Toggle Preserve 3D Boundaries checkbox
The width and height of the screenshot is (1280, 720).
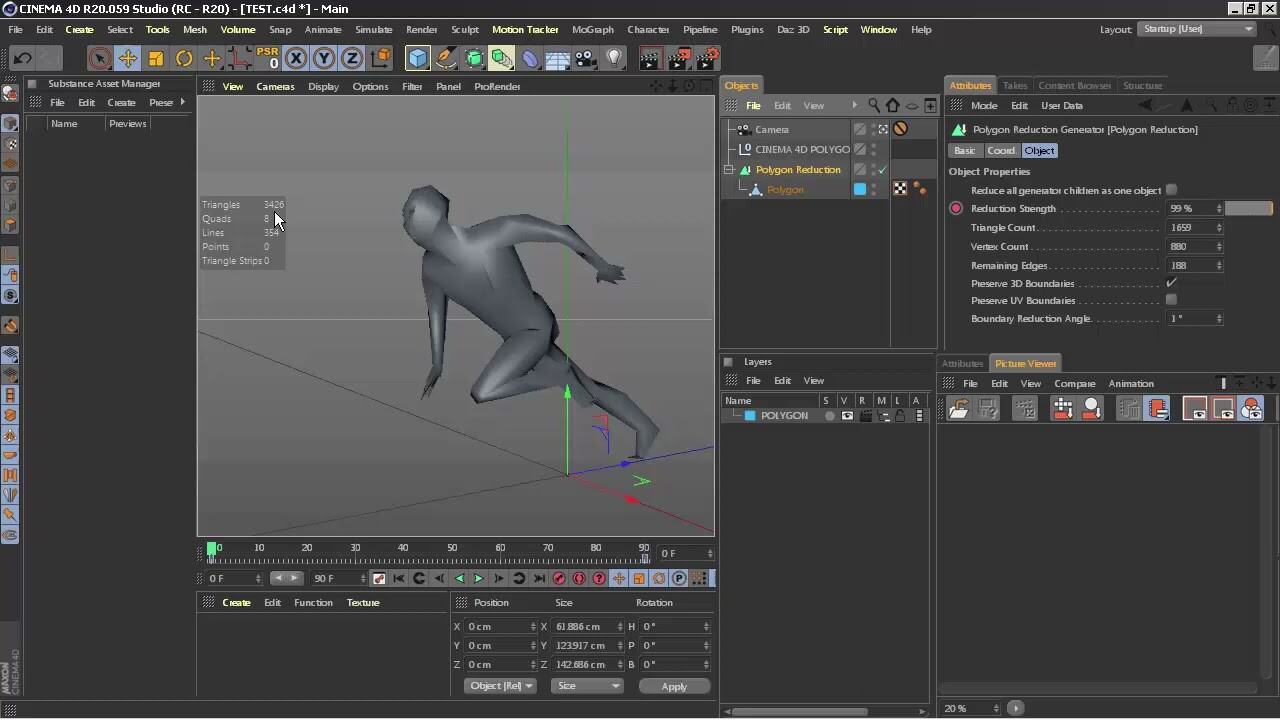point(1171,283)
